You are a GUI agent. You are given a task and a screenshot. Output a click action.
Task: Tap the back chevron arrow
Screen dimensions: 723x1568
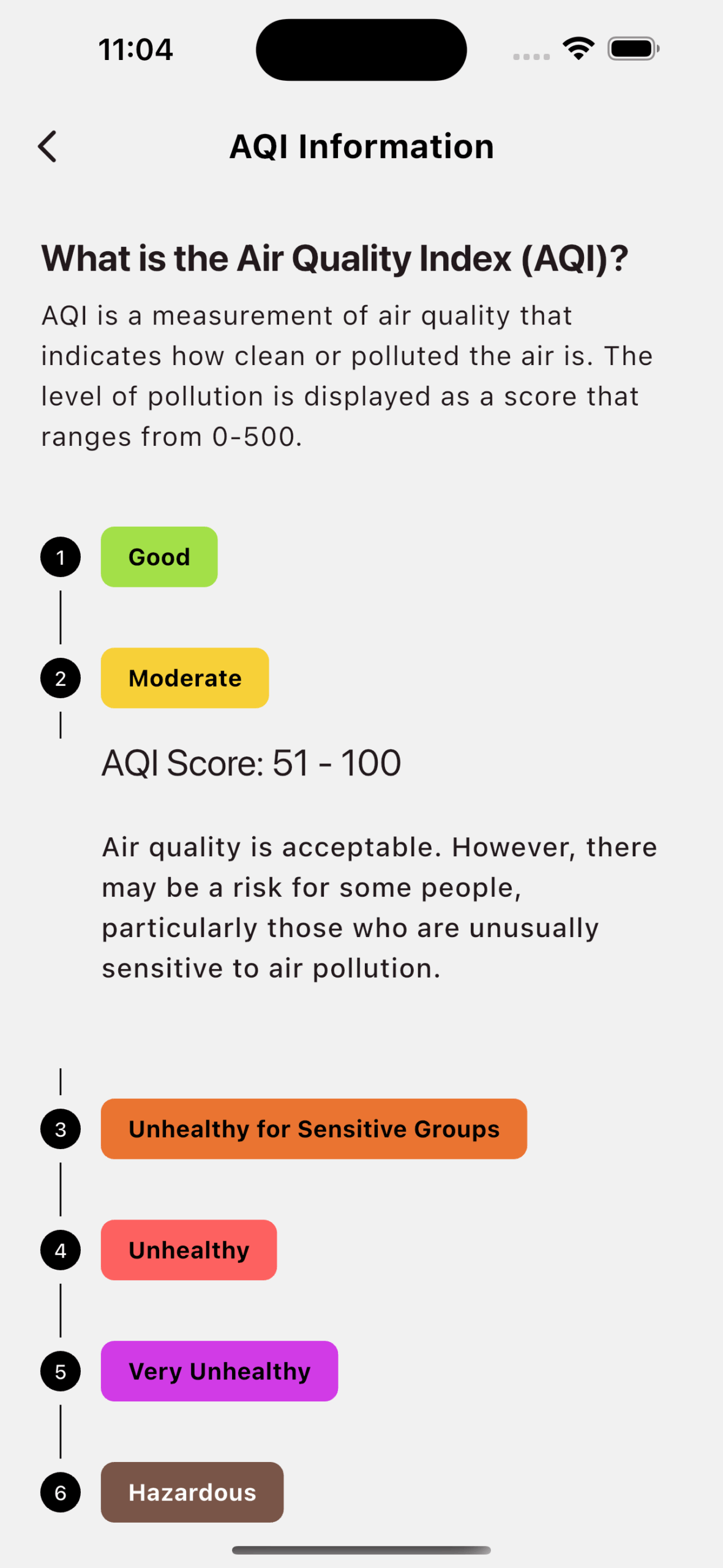pos(48,146)
